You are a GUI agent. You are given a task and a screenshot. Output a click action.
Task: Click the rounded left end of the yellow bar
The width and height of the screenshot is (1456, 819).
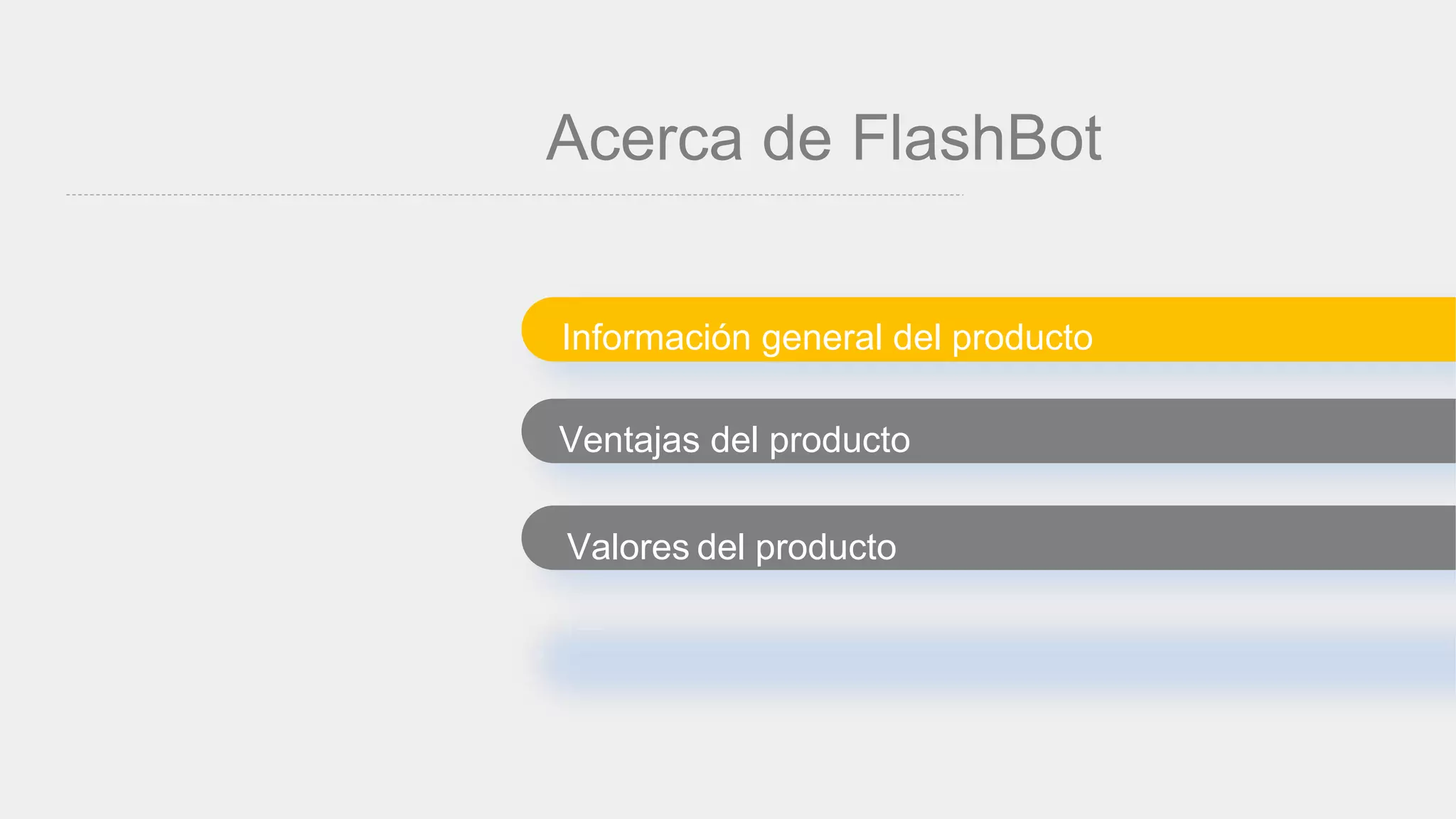(542, 329)
